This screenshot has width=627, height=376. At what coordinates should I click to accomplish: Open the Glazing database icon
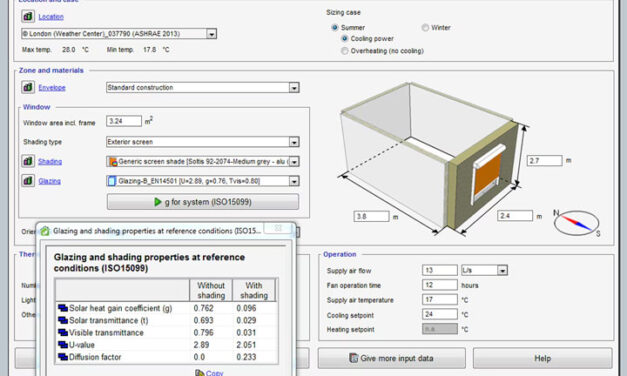pyautogui.click(x=28, y=181)
